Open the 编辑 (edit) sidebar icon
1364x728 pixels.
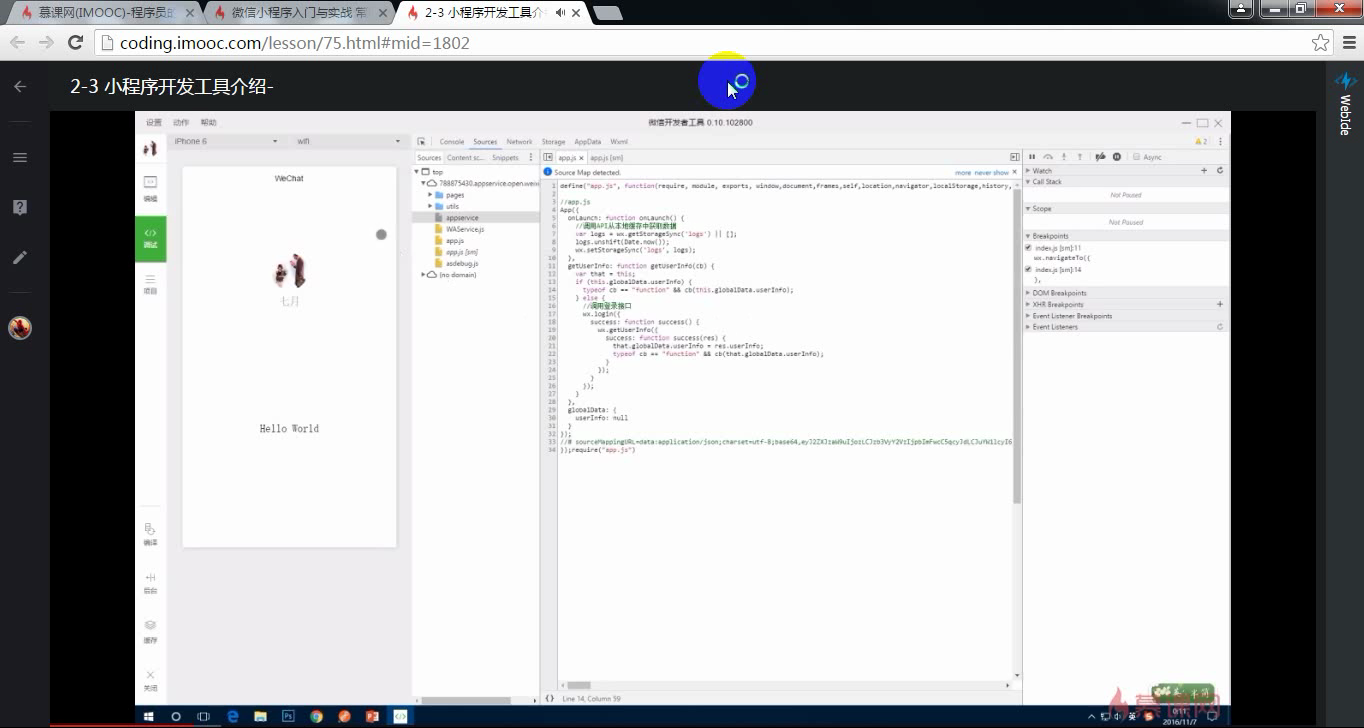click(150, 187)
